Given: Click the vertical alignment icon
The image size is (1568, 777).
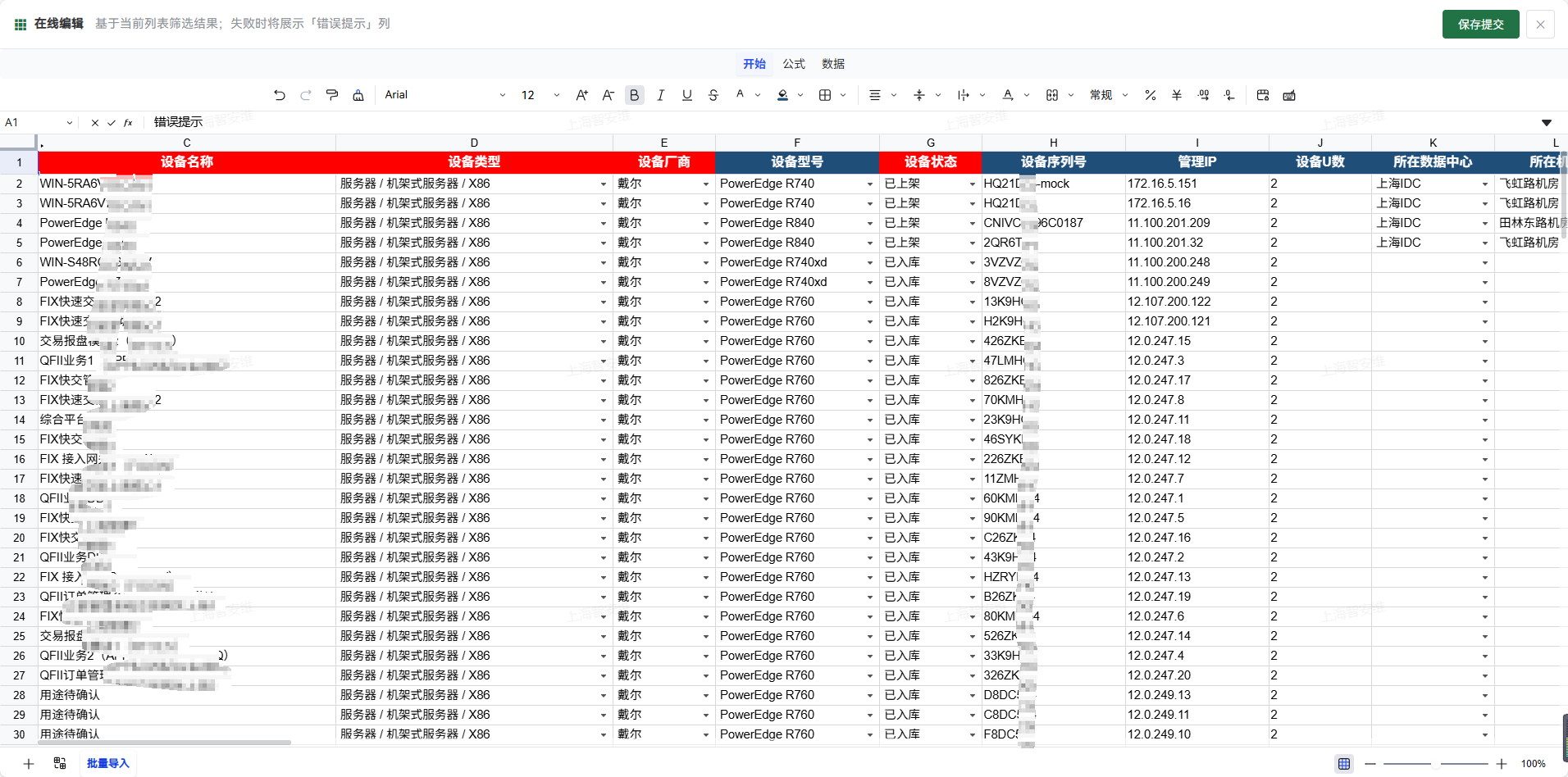Looking at the screenshot, I should tap(919, 95).
